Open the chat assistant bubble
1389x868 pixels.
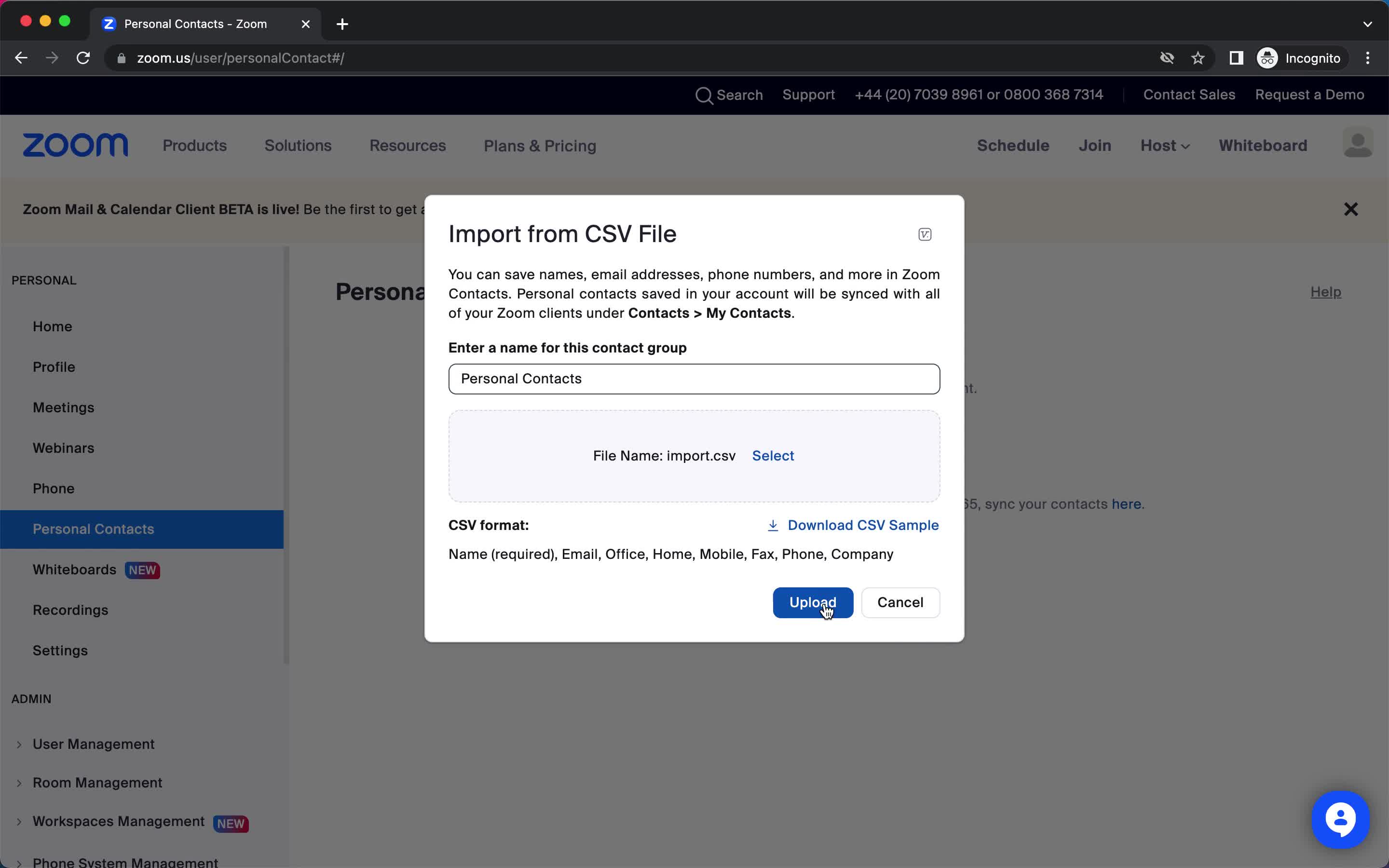pyautogui.click(x=1340, y=819)
